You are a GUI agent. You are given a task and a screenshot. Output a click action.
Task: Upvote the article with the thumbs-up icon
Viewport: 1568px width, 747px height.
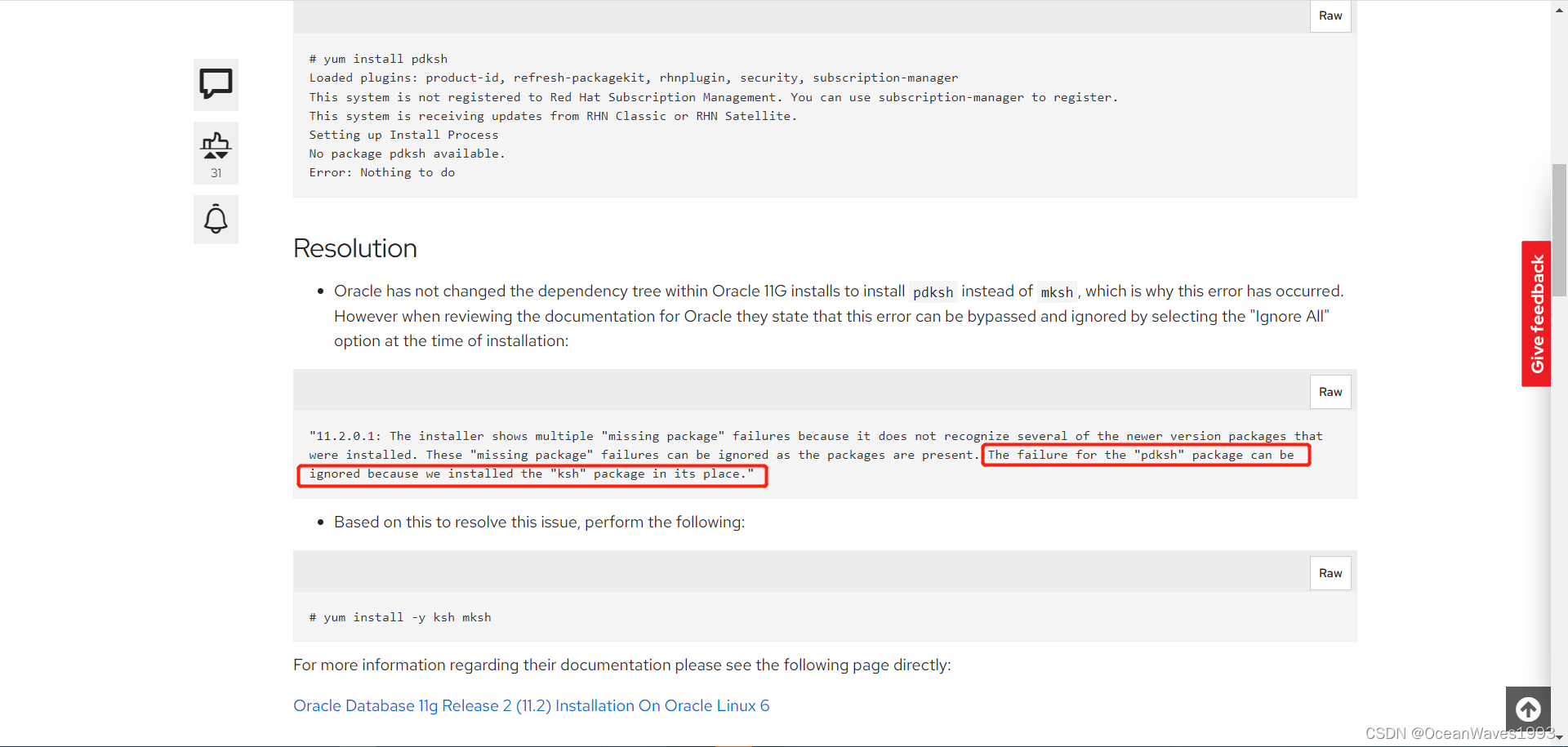(216, 145)
